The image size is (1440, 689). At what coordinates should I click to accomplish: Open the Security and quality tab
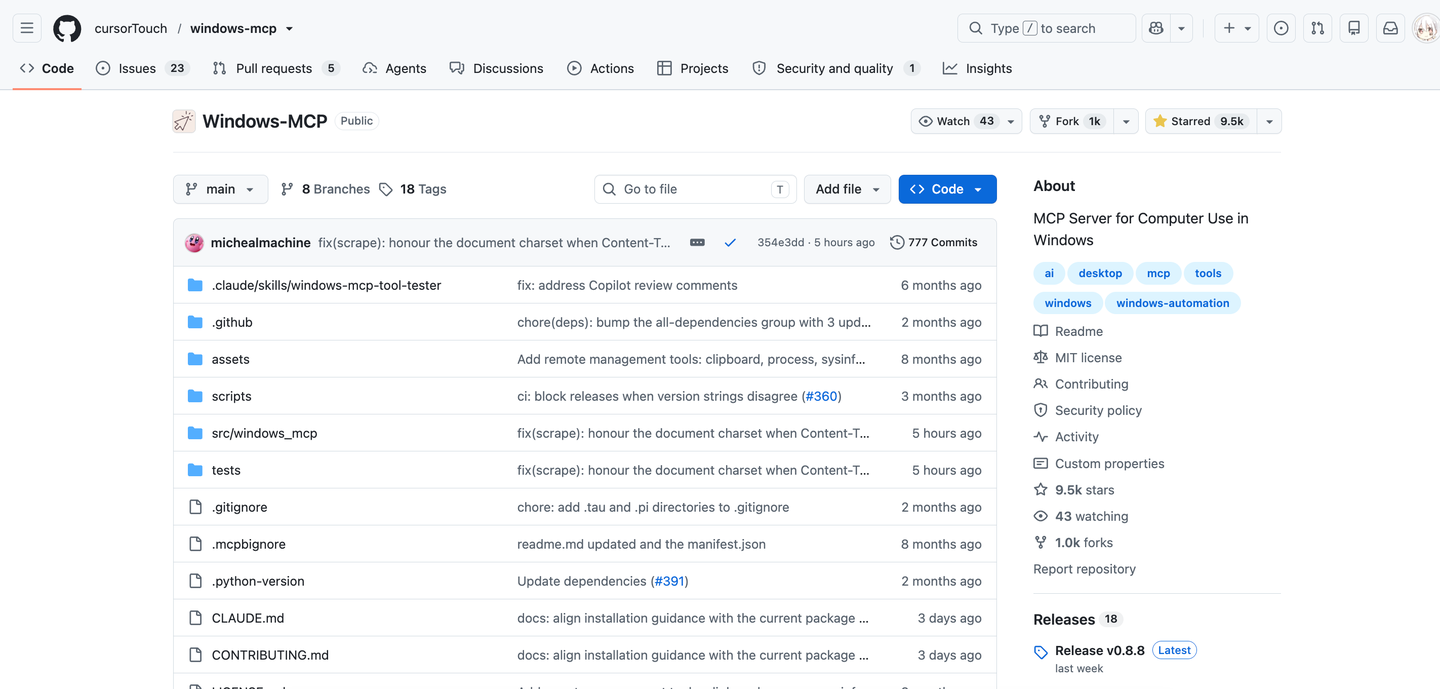coord(835,68)
